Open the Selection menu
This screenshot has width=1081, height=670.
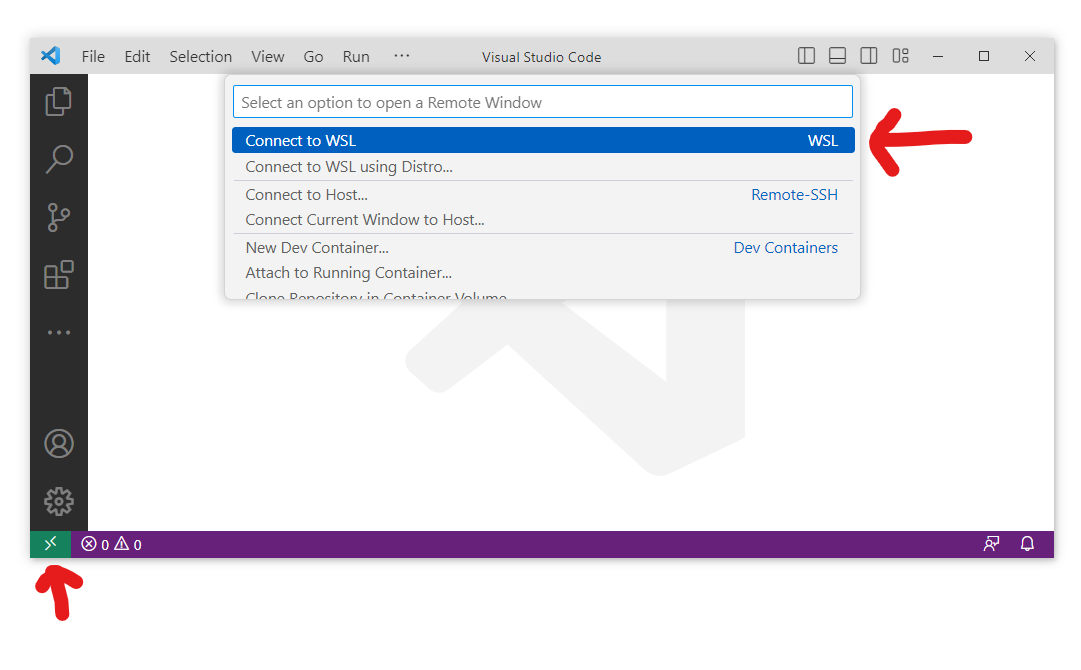tap(201, 57)
